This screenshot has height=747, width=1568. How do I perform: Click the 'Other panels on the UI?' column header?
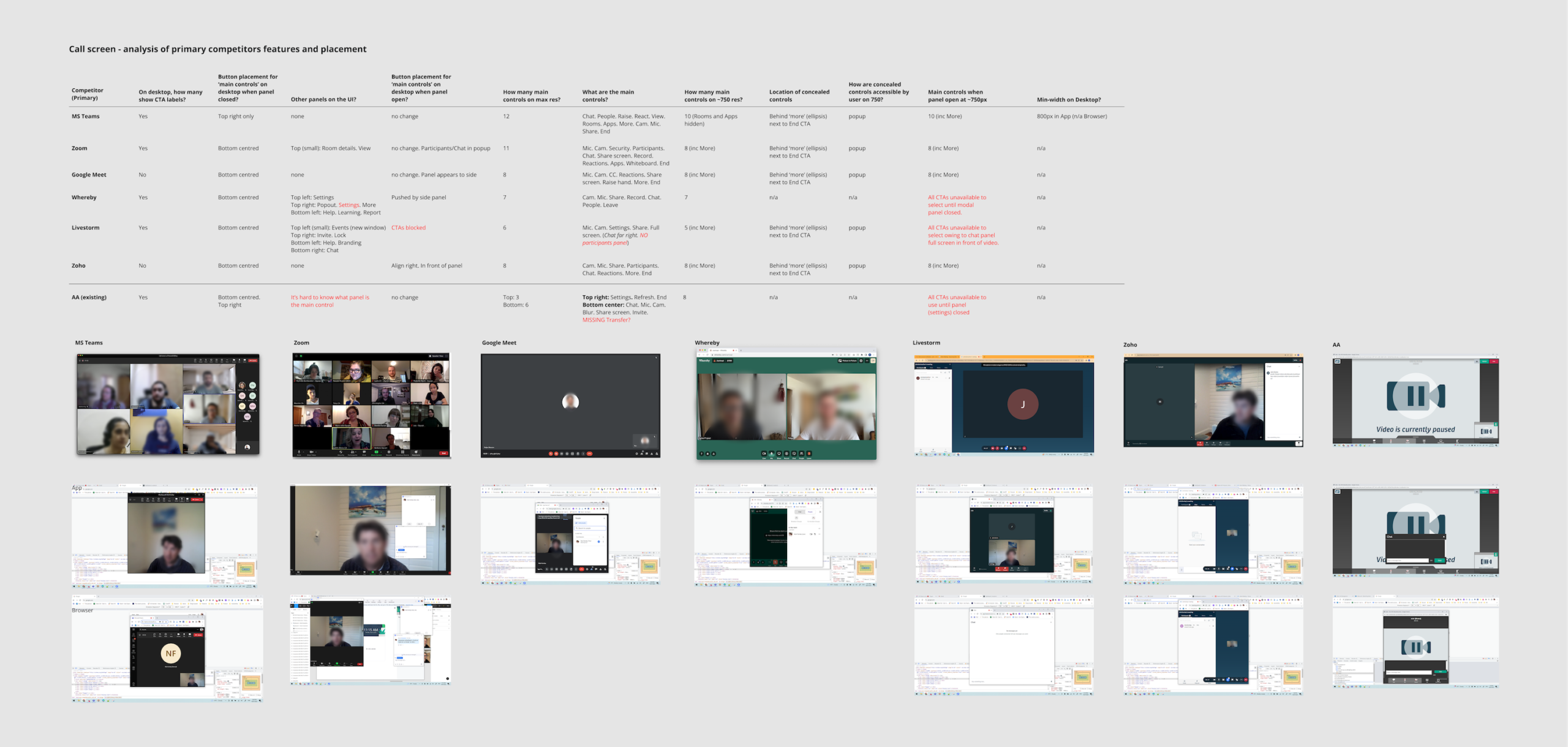point(323,99)
